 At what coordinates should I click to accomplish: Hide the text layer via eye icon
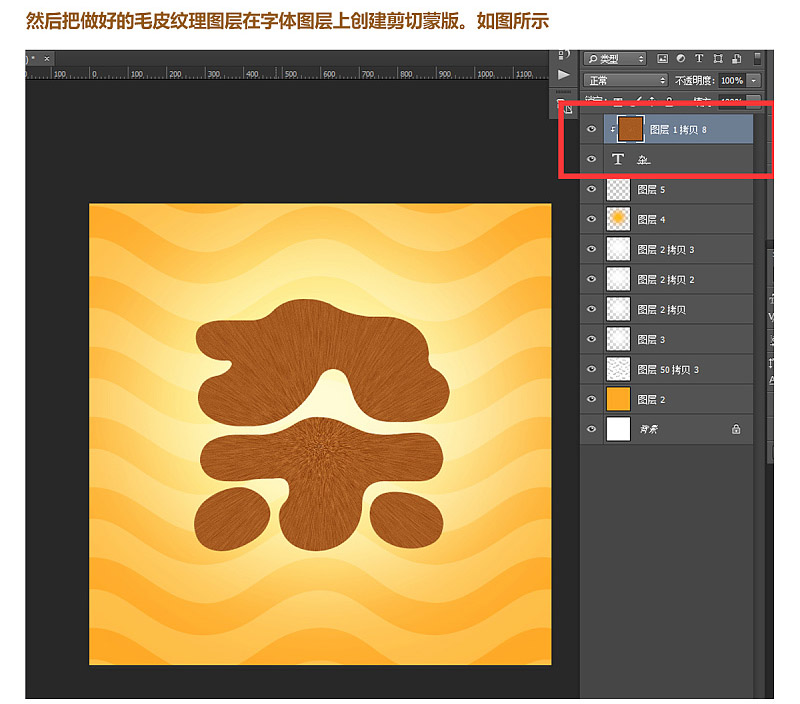(x=591, y=159)
